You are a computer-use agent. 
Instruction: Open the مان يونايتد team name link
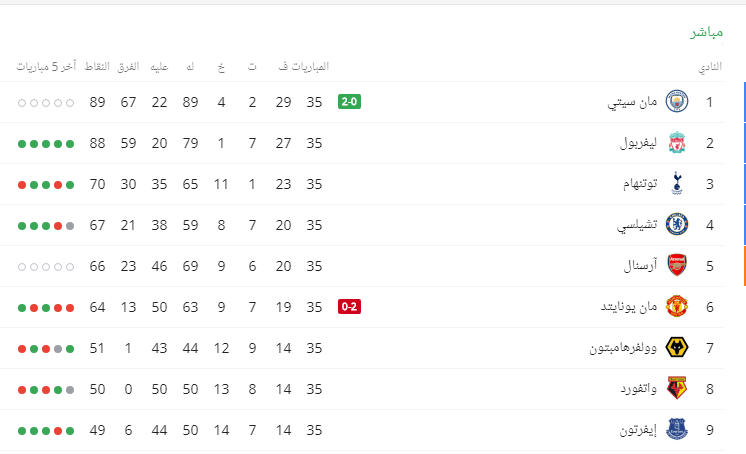tap(628, 306)
